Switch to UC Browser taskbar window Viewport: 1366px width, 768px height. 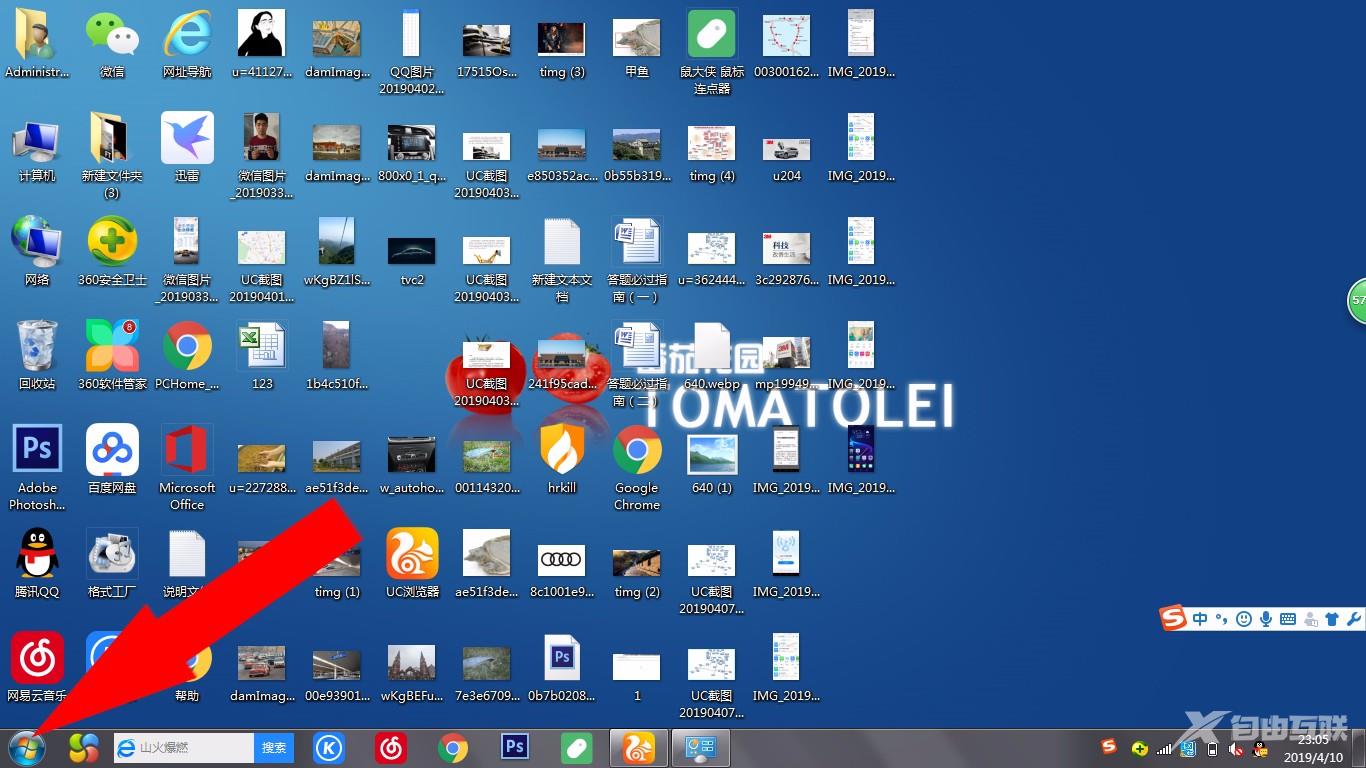(638, 748)
